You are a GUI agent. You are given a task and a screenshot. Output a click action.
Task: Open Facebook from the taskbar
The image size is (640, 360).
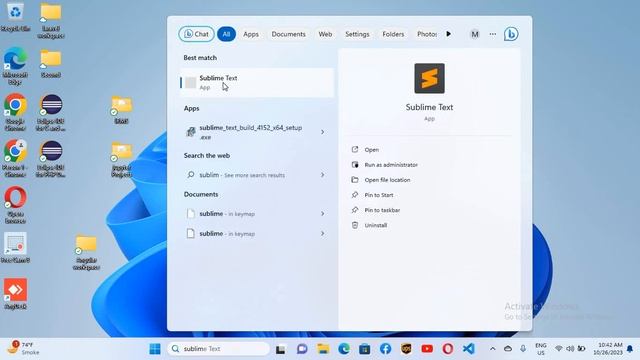click(385, 349)
